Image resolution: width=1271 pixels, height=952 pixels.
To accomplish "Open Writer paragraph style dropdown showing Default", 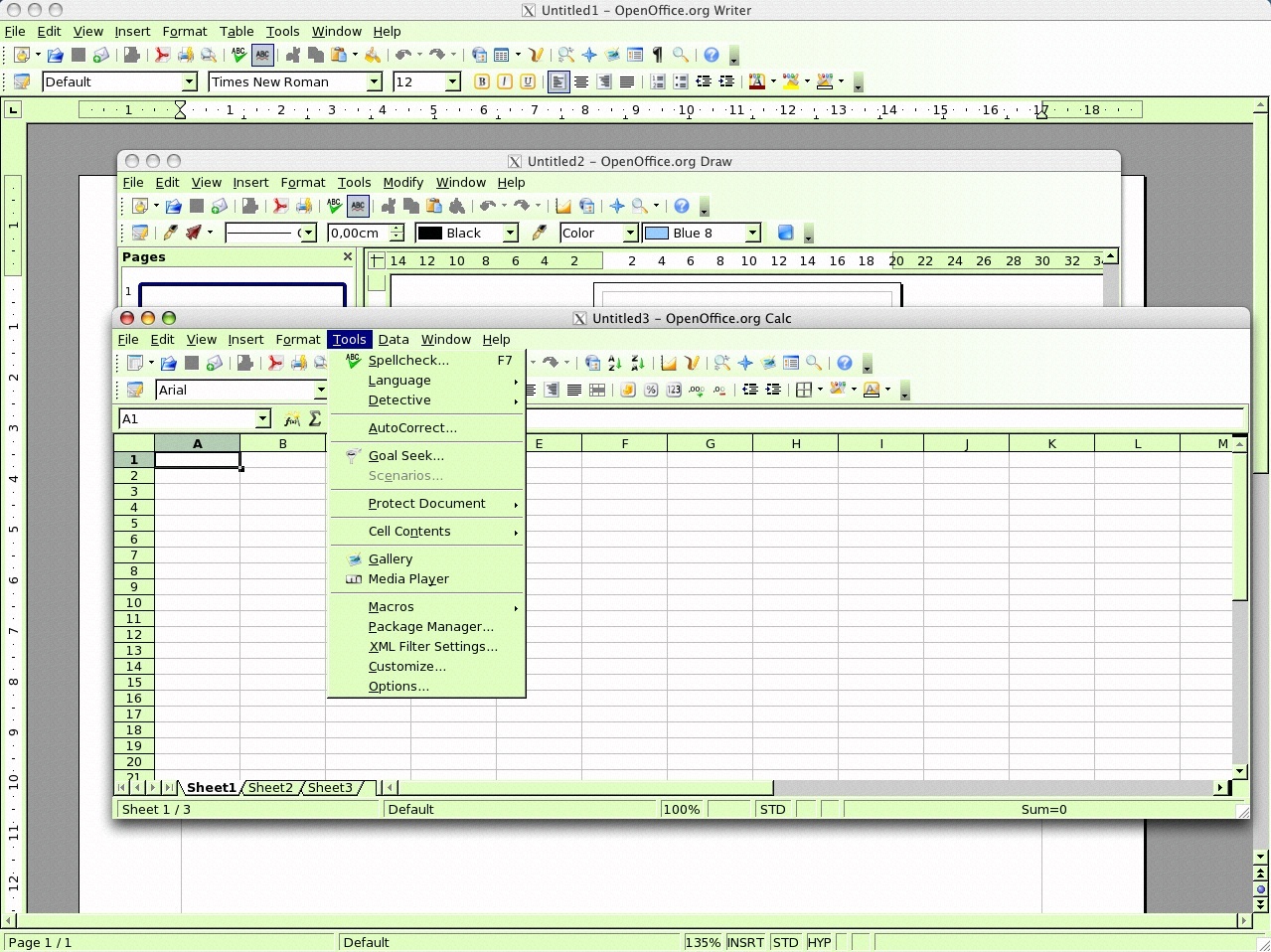I will (189, 82).
